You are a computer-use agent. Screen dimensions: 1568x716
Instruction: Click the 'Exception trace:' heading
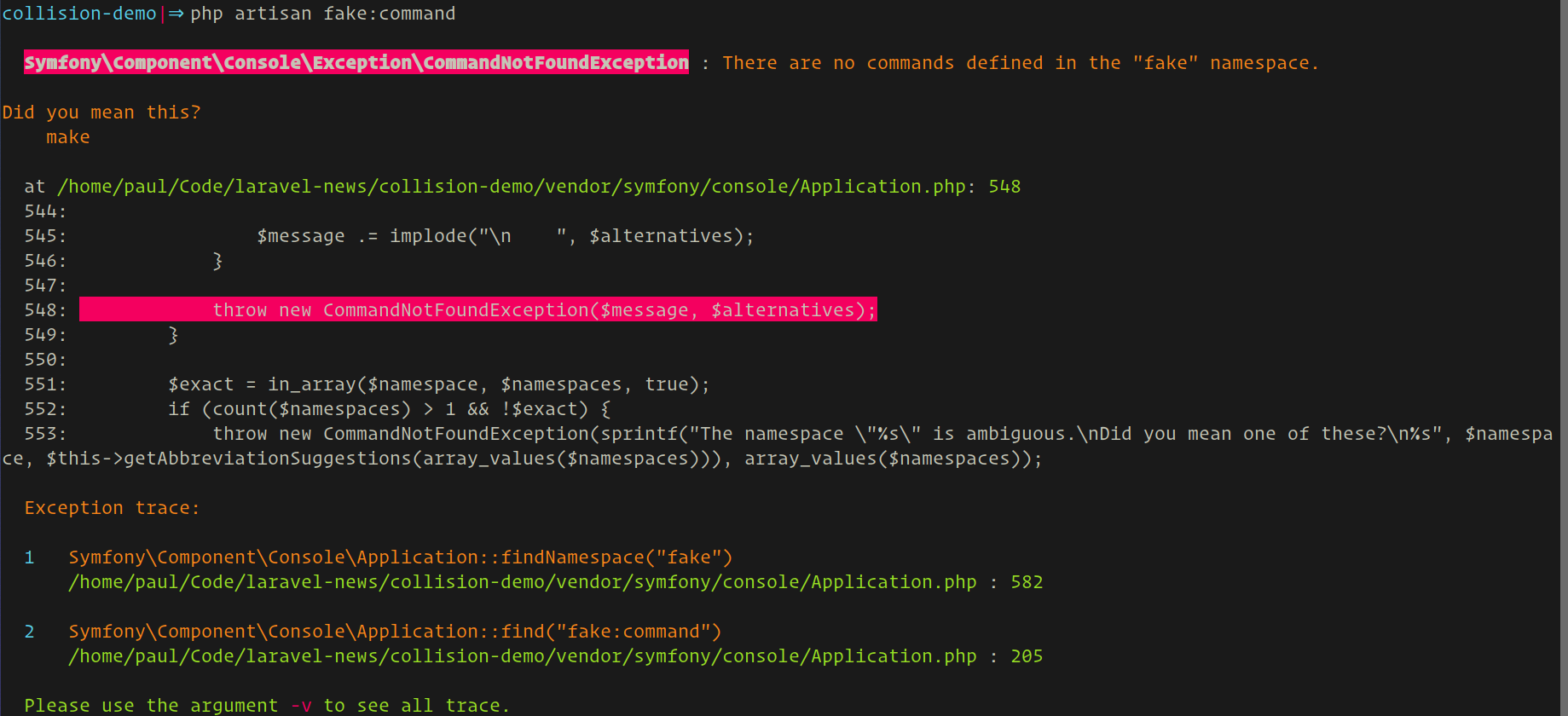pyautogui.click(x=113, y=508)
